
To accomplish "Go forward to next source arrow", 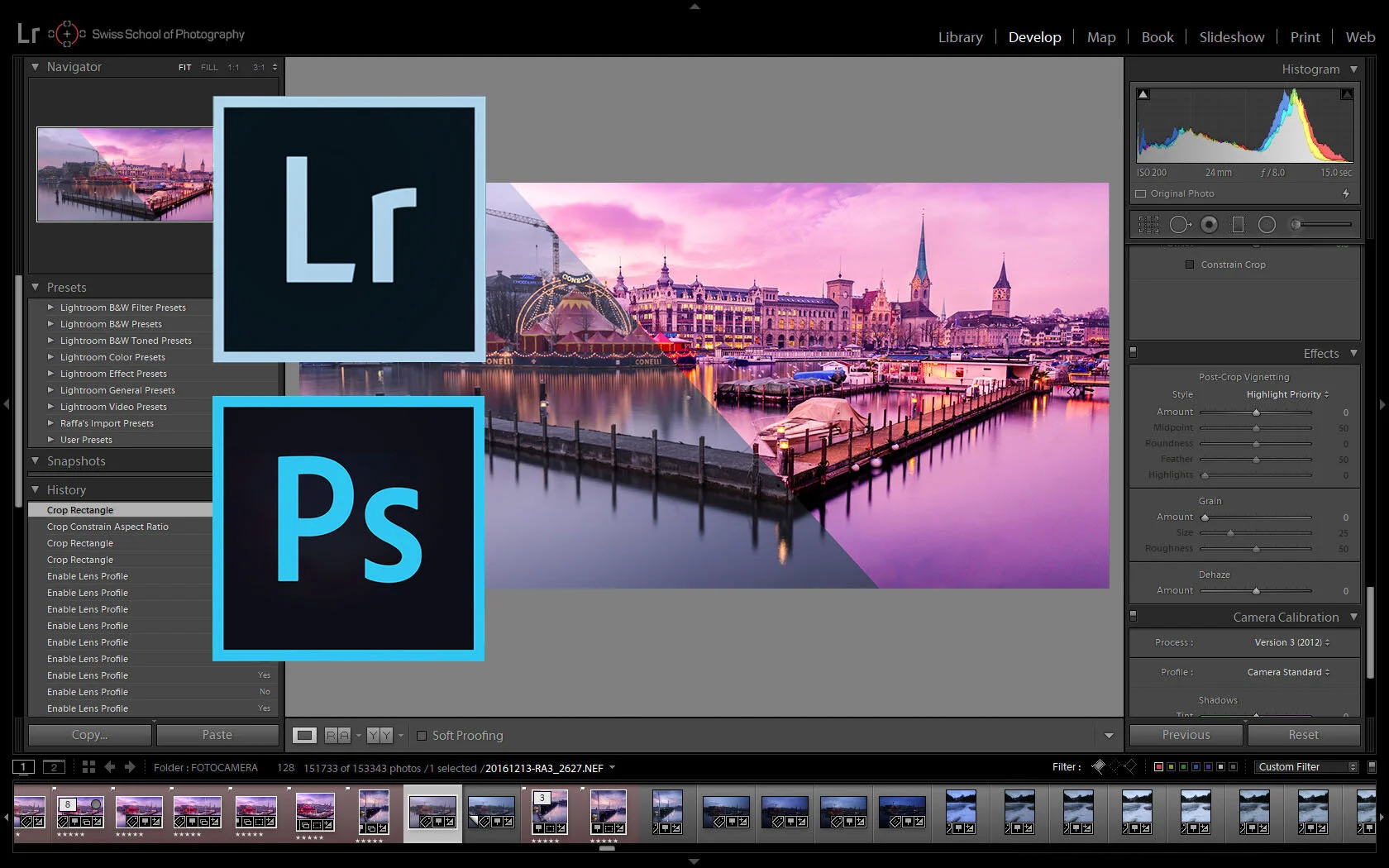I will [x=130, y=767].
